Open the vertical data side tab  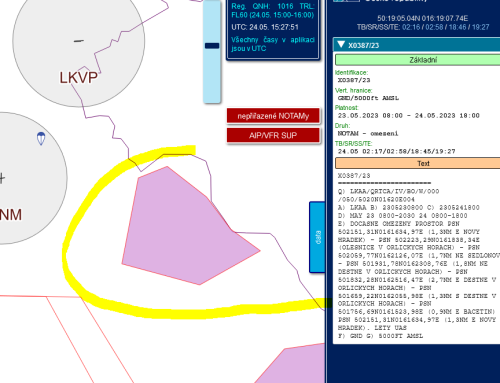pos(317,237)
